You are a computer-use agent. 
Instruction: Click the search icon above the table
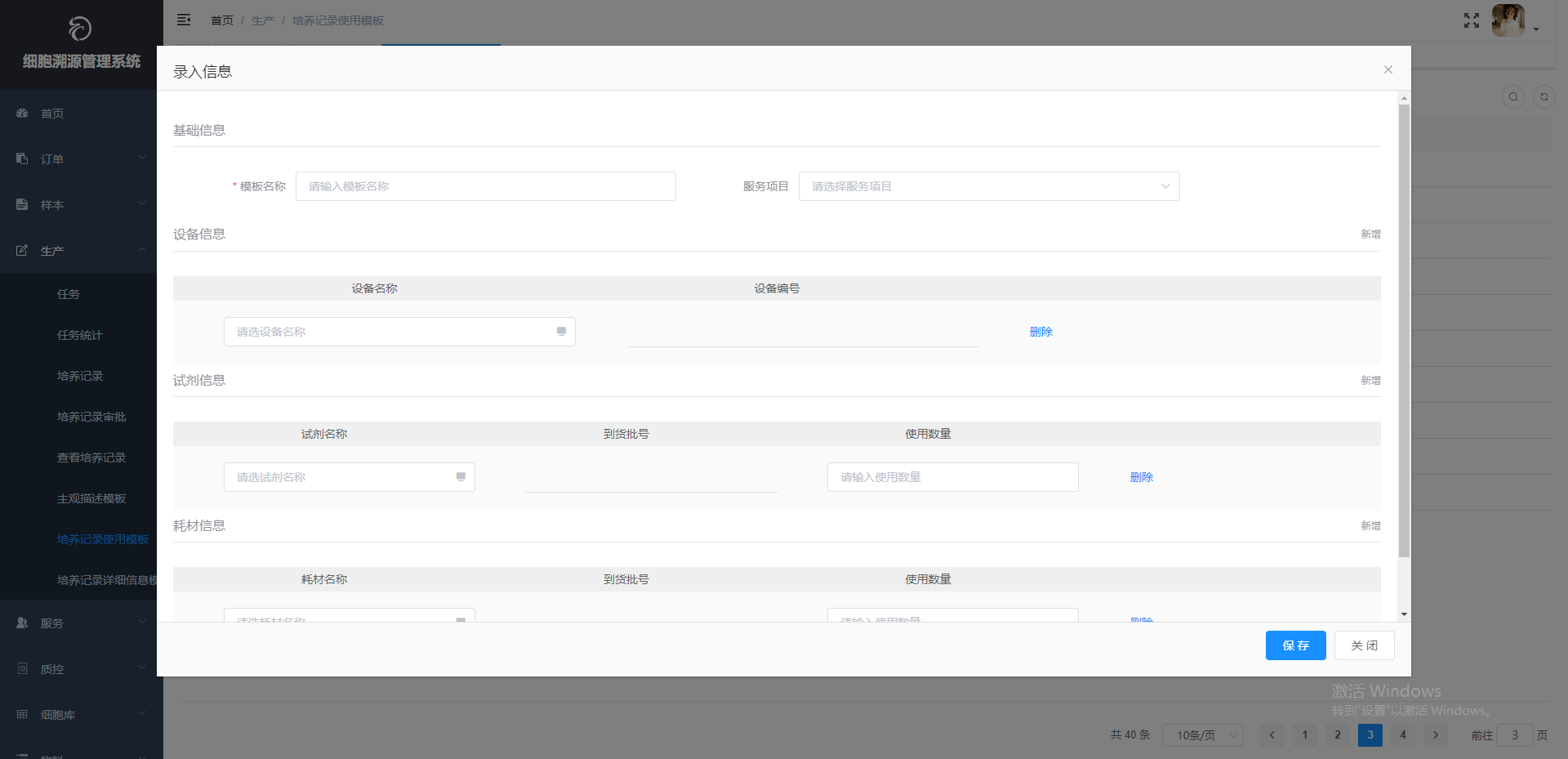[1512, 96]
